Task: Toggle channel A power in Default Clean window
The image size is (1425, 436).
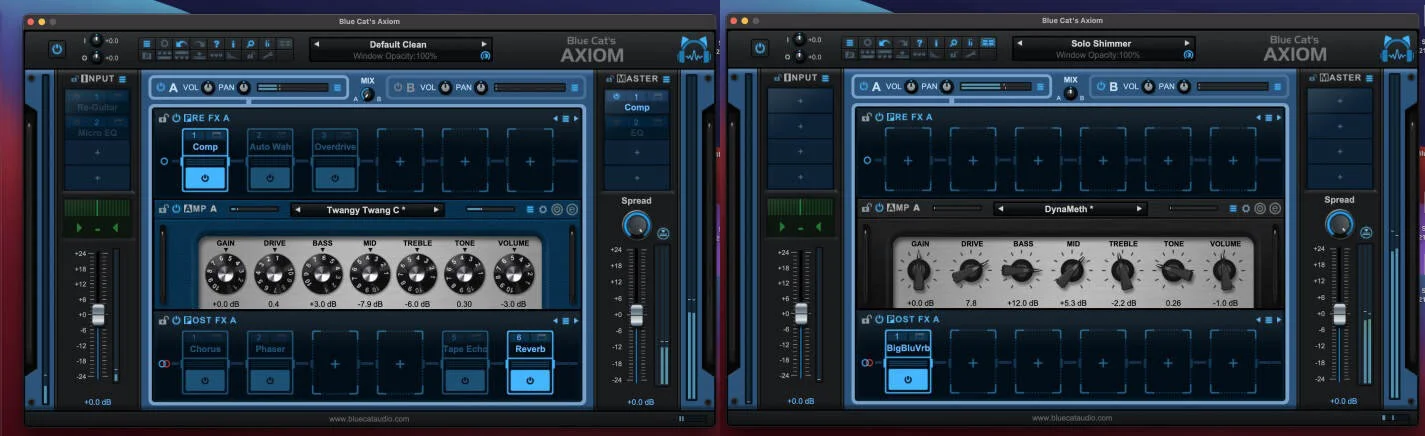Action: click(161, 87)
